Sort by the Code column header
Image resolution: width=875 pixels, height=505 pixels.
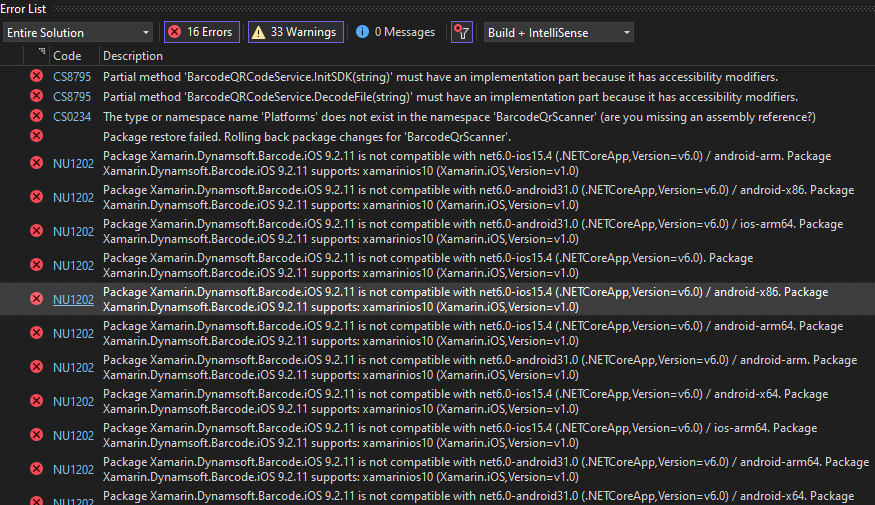click(67, 56)
